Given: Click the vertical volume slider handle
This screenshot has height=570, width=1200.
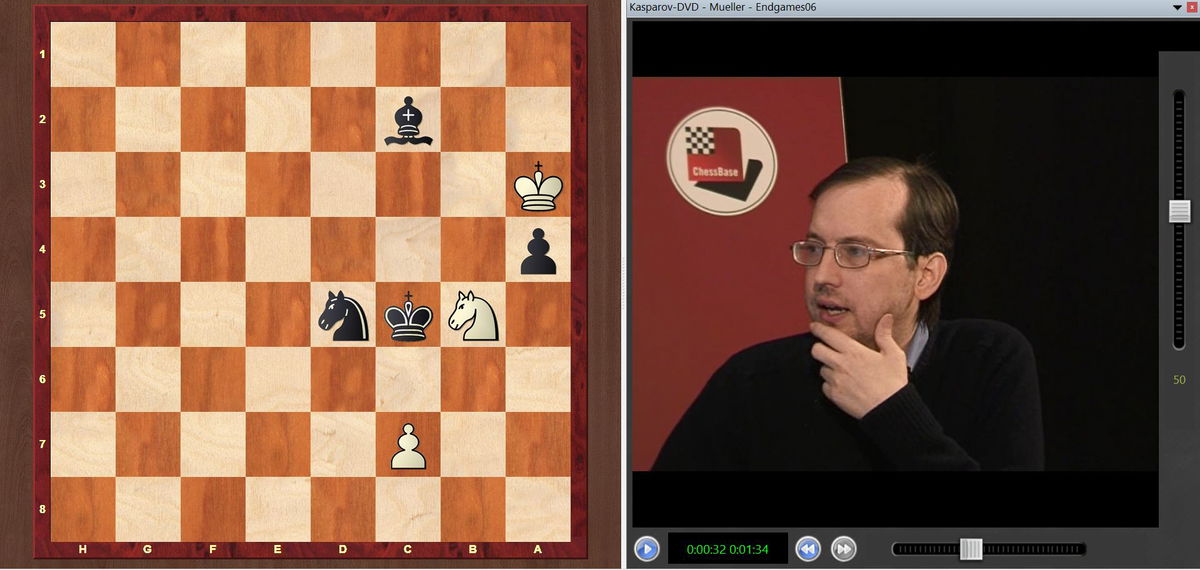Looking at the screenshot, I should 1179,211.
